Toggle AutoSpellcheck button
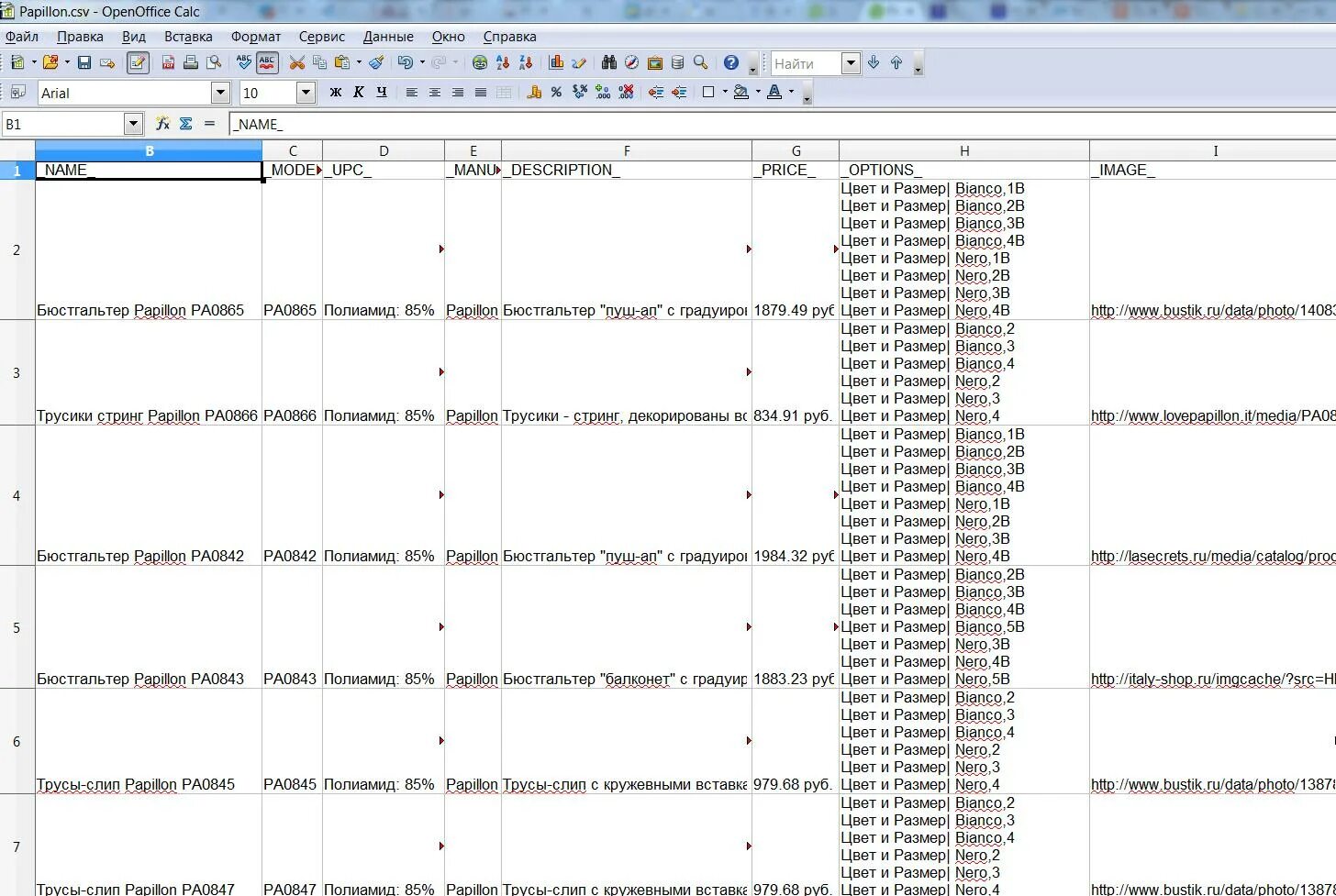Screen dimensions: 1336x896 pos(267,62)
